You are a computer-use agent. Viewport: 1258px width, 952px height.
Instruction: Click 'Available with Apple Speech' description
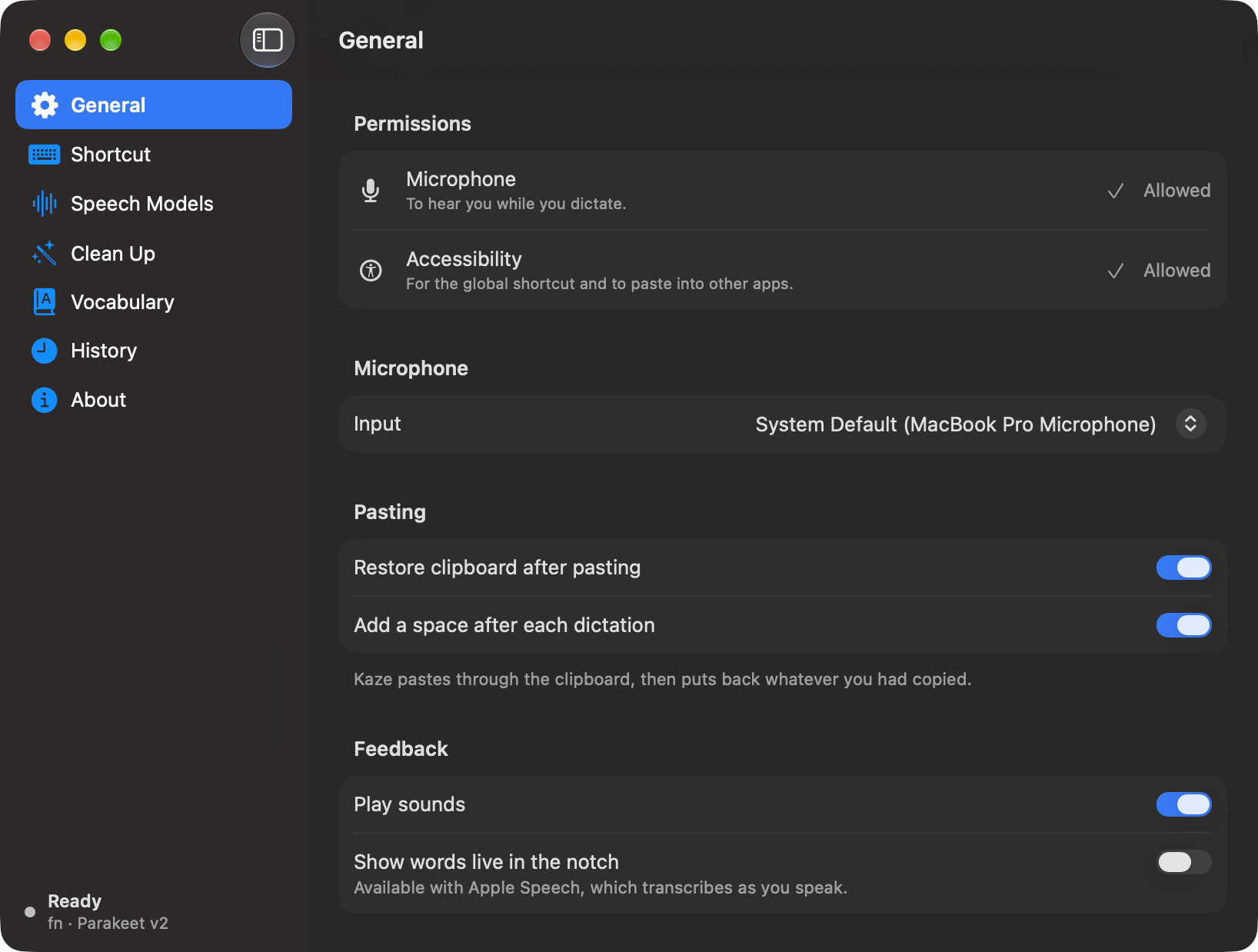point(601,887)
